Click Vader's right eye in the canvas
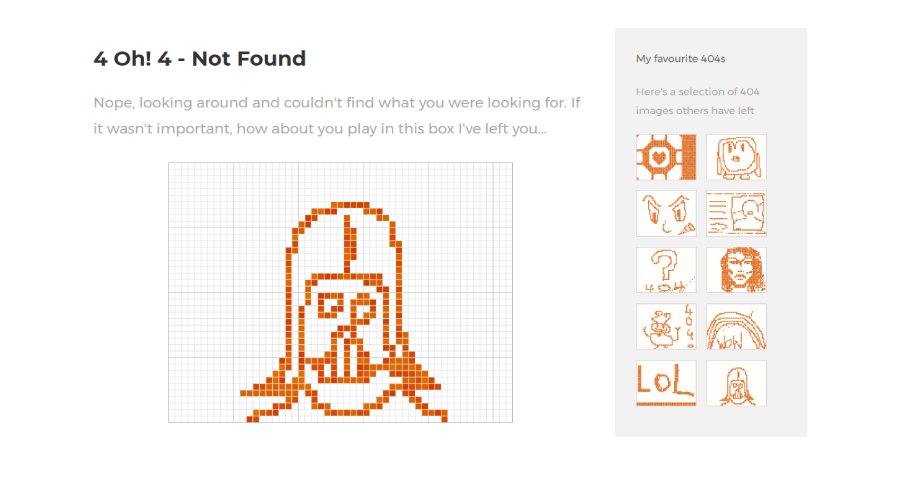This screenshot has height=477, width=900. coord(363,309)
